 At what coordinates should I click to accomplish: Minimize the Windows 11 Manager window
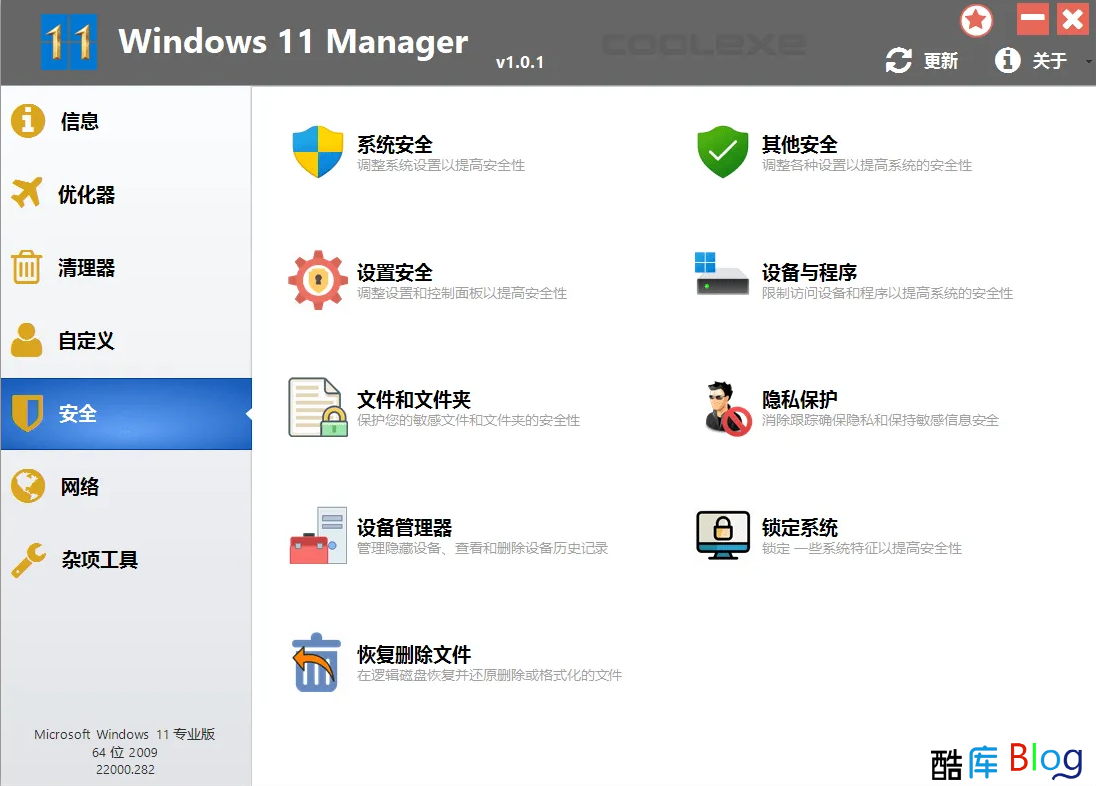1033,19
